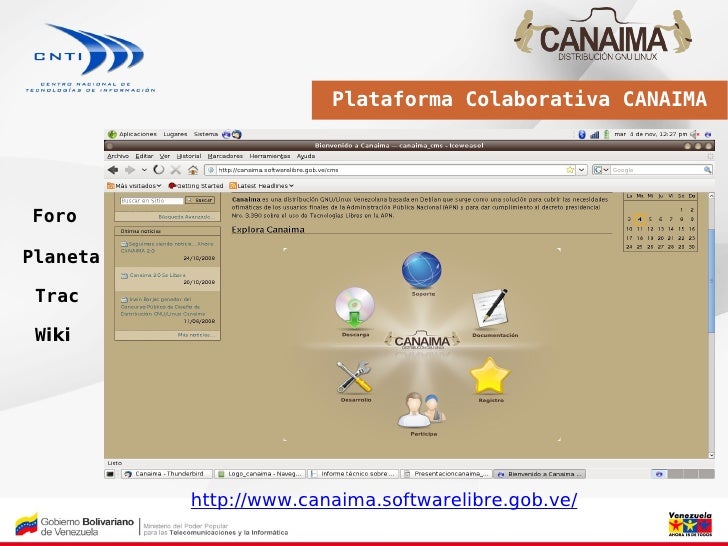Go to the Home page icon
The height and width of the screenshot is (546, 728).
pyautogui.click(x=193, y=170)
